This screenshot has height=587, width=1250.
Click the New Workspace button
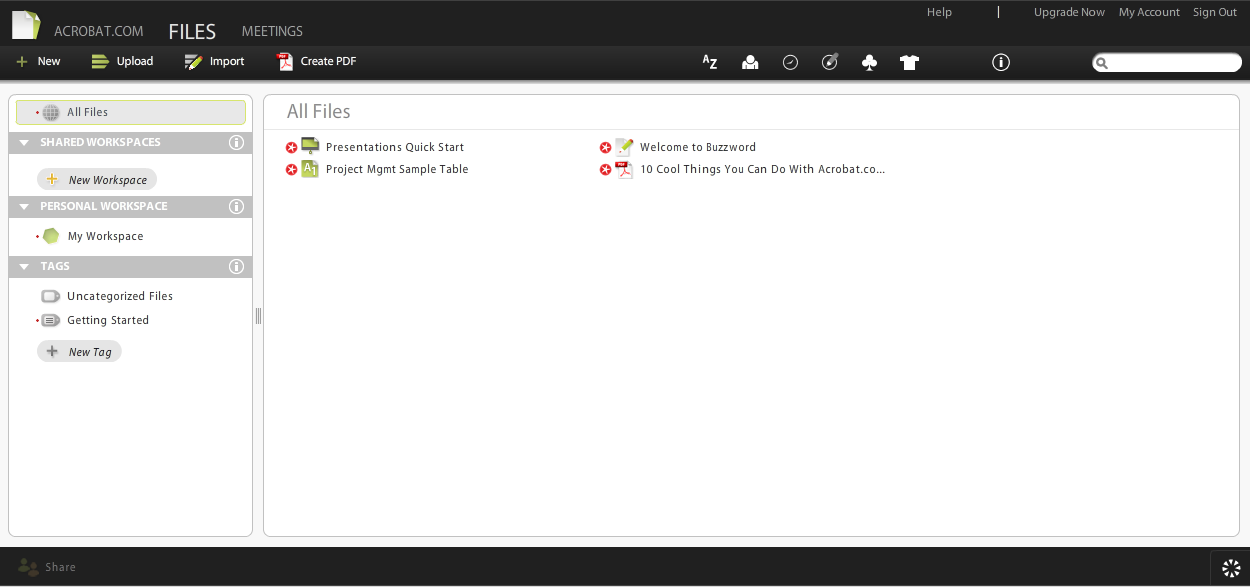[97, 180]
